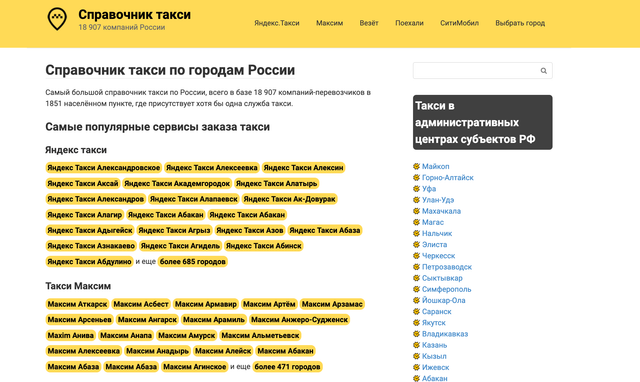Image resolution: width=640 pixels, height=382 pixels.
Task: Open Поехали in the top menu
Action: tap(409, 23)
